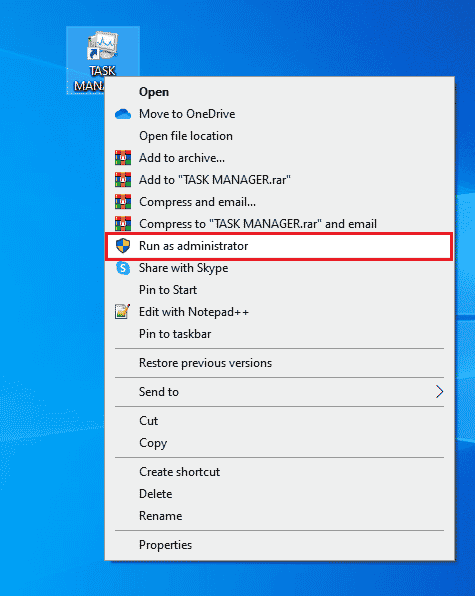
Task: Choose Restore previous versions
Action: [x=280, y=363]
